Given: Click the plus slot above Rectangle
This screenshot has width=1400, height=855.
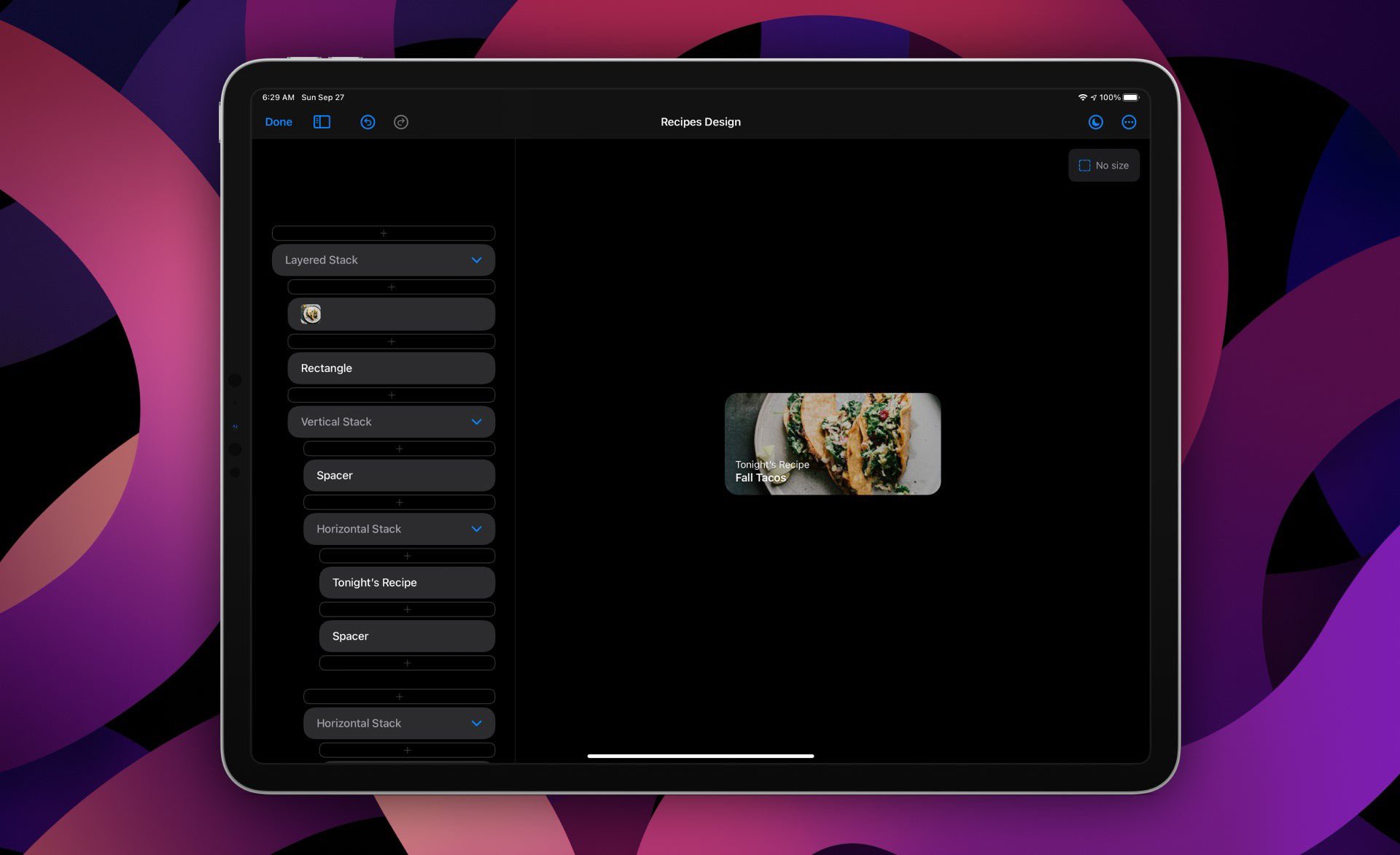Looking at the screenshot, I should click(391, 341).
